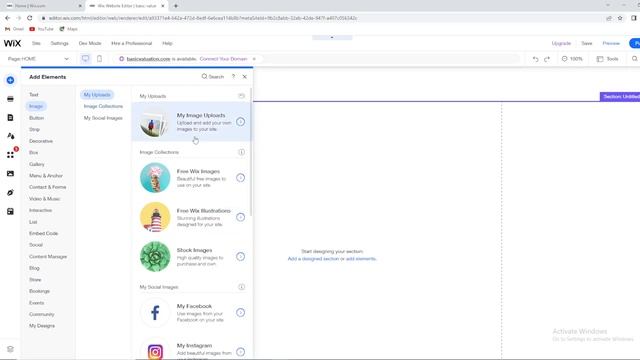The image size is (640, 360).
Task: Open the Tools menu
Action: [x=607, y=59]
